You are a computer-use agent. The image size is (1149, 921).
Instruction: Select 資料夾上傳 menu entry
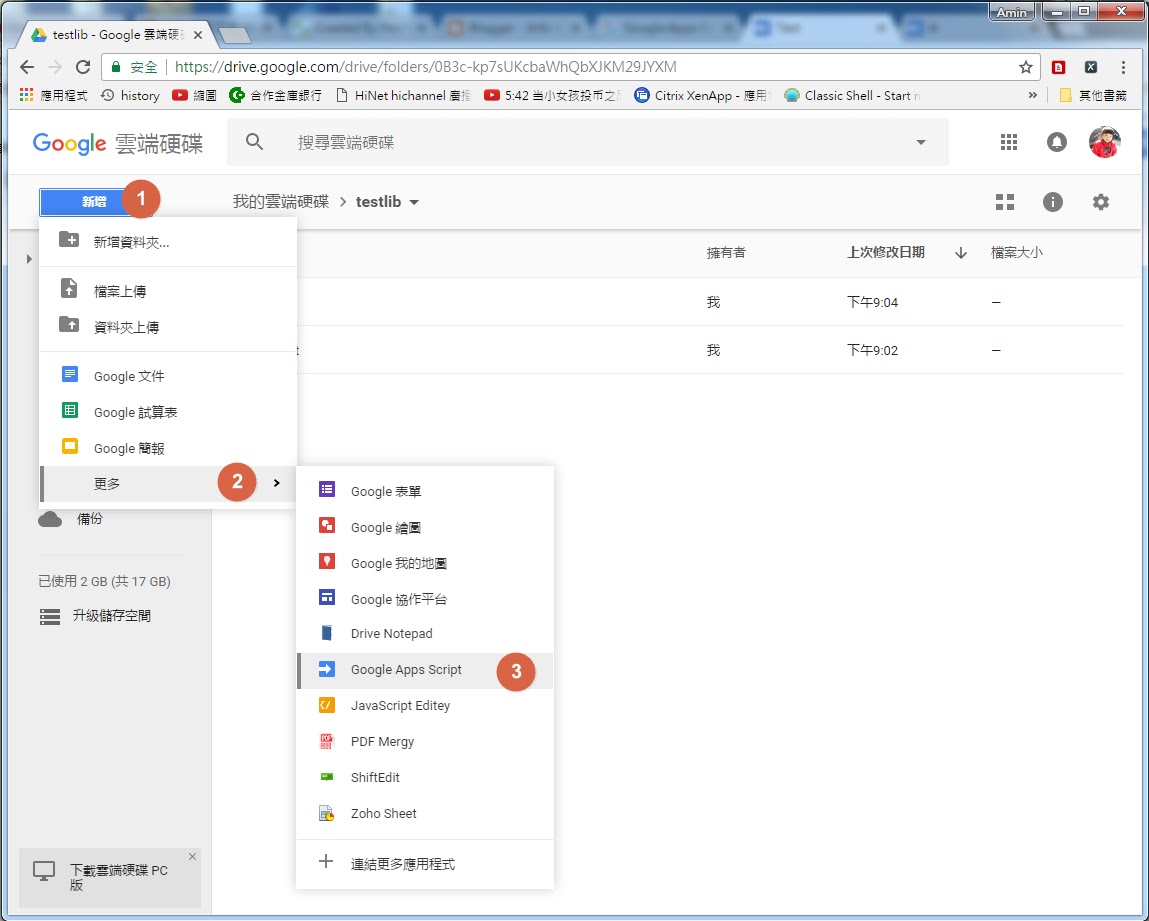point(168,327)
